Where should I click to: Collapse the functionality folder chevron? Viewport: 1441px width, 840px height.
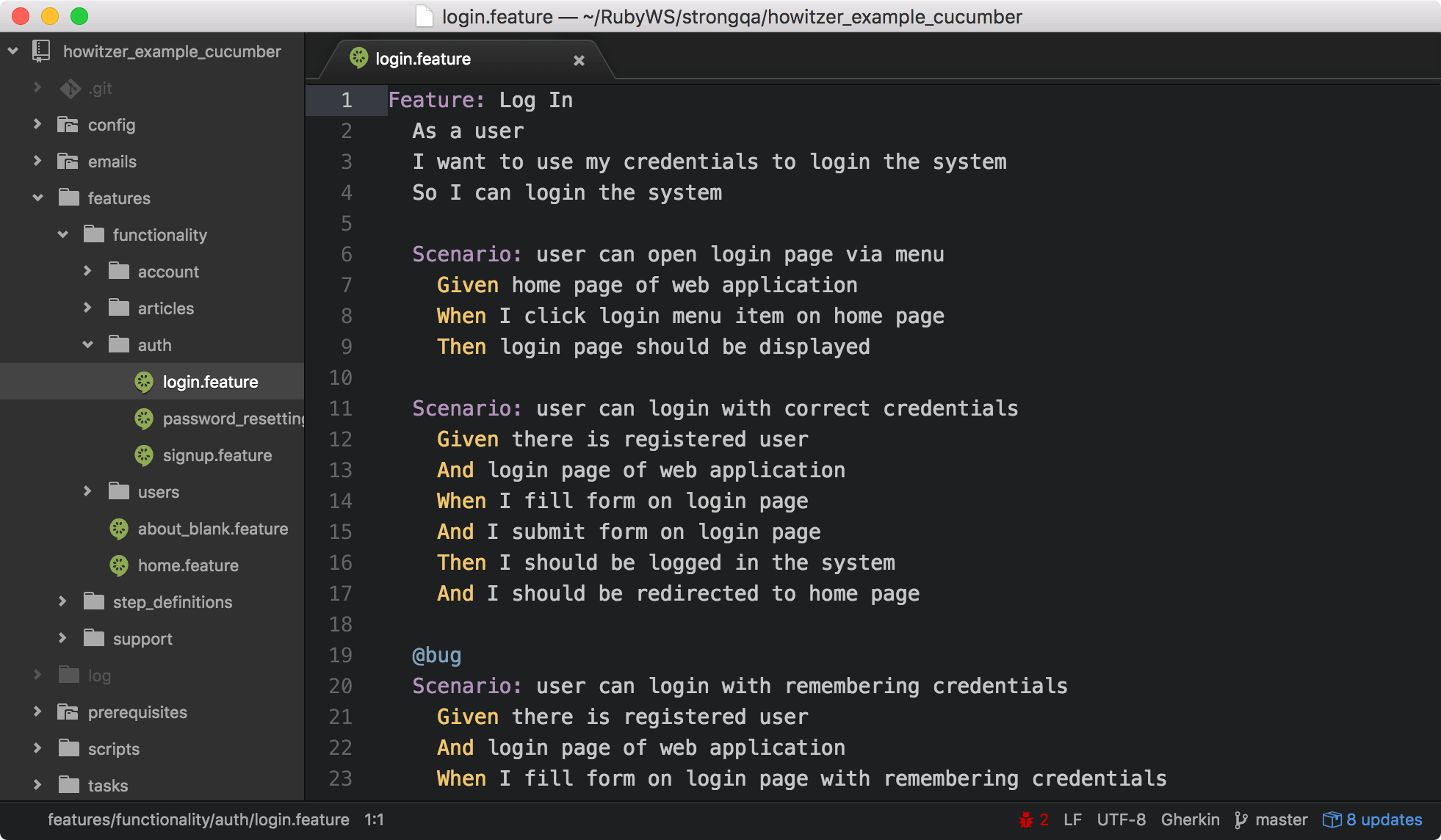pos(62,235)
